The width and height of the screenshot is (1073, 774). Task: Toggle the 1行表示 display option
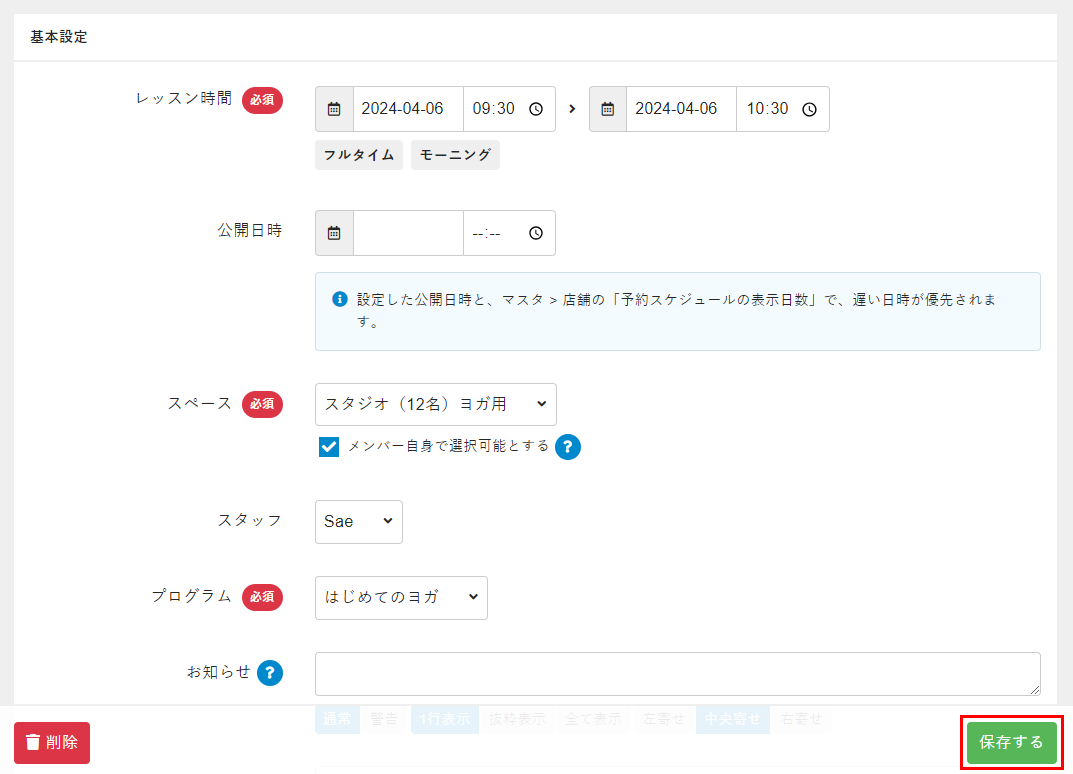click(x=441, y=719)
